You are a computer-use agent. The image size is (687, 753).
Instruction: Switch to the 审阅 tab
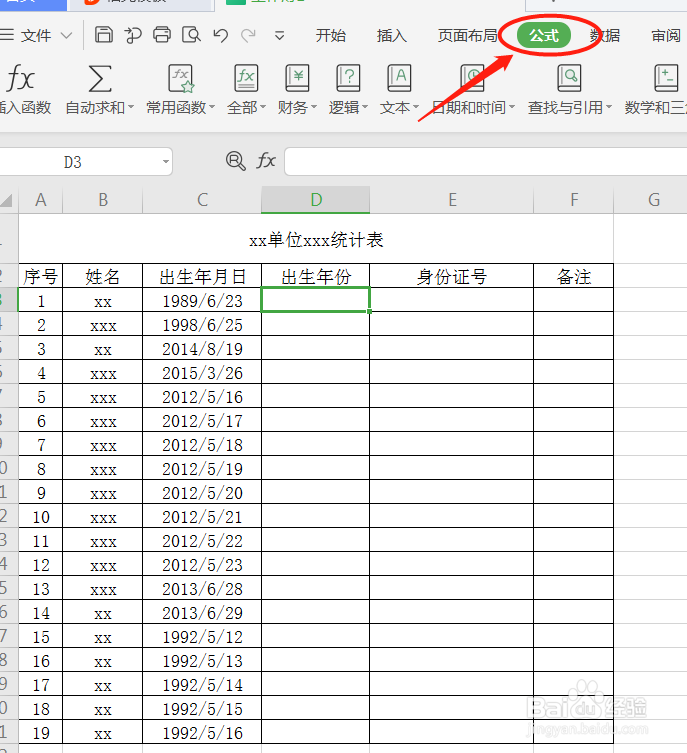[x=666, y=36]
